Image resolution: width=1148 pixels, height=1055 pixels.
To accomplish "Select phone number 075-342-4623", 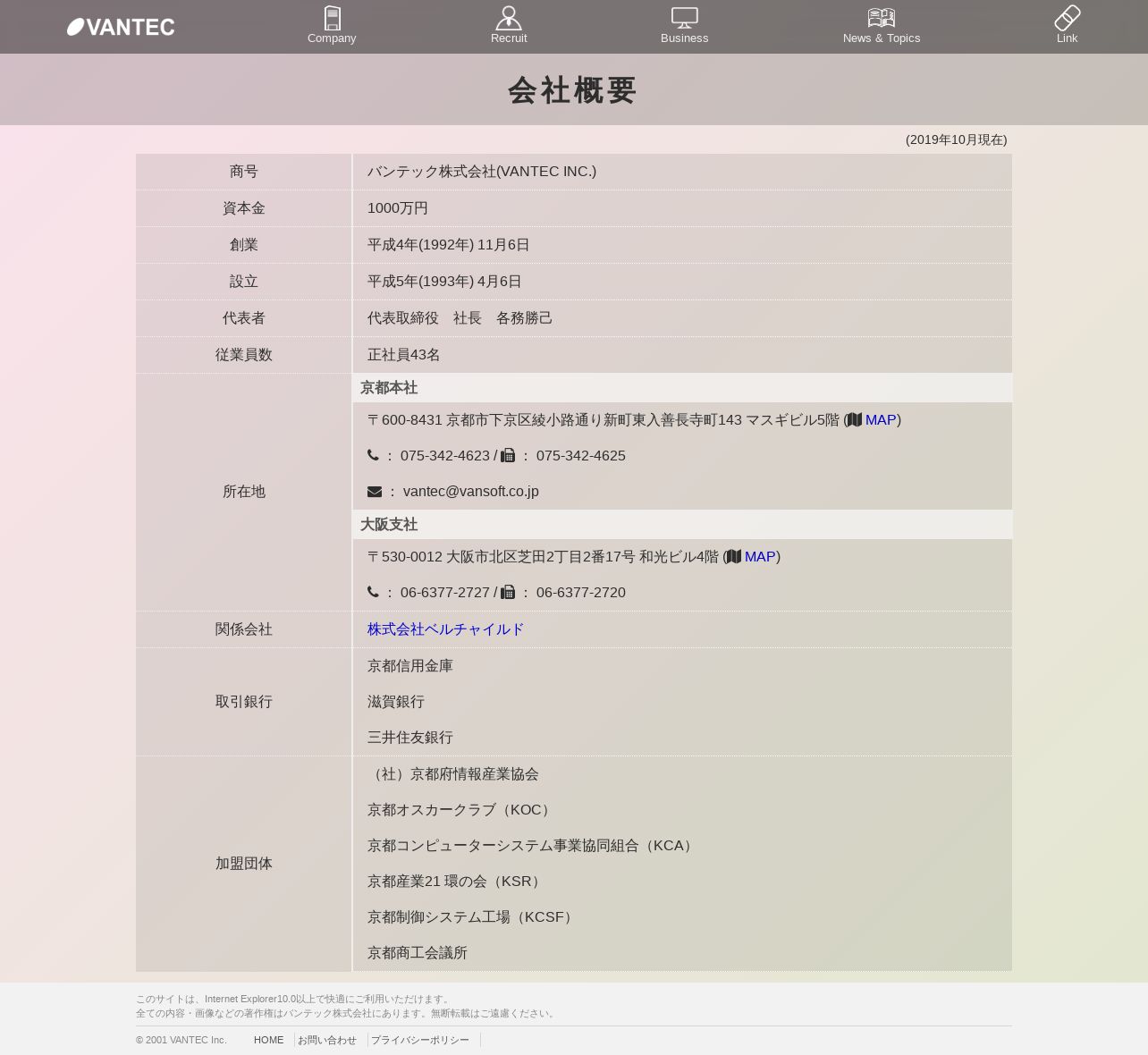I will coord(445,456).
